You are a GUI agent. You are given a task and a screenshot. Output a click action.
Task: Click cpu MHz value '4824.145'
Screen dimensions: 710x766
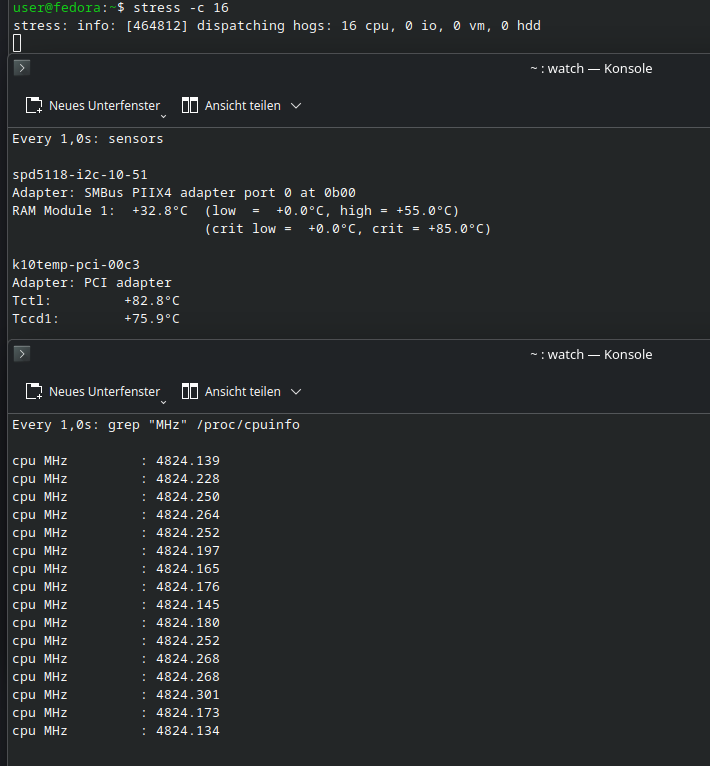[x=188, y=605]
